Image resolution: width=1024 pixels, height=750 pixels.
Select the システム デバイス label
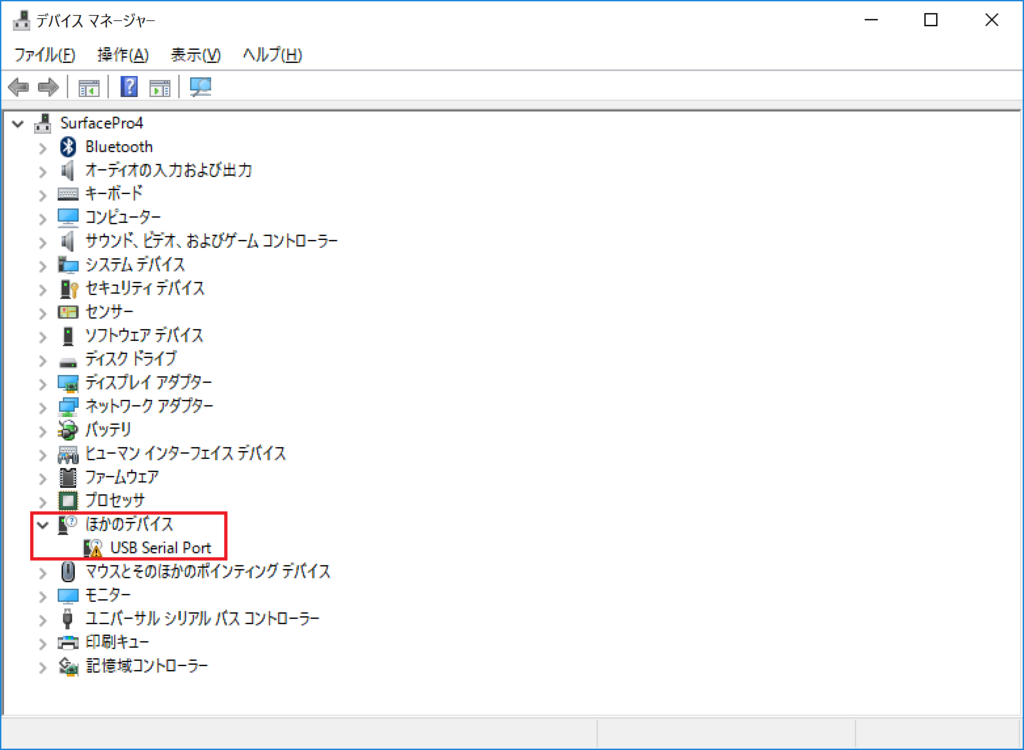coord(135,265)
